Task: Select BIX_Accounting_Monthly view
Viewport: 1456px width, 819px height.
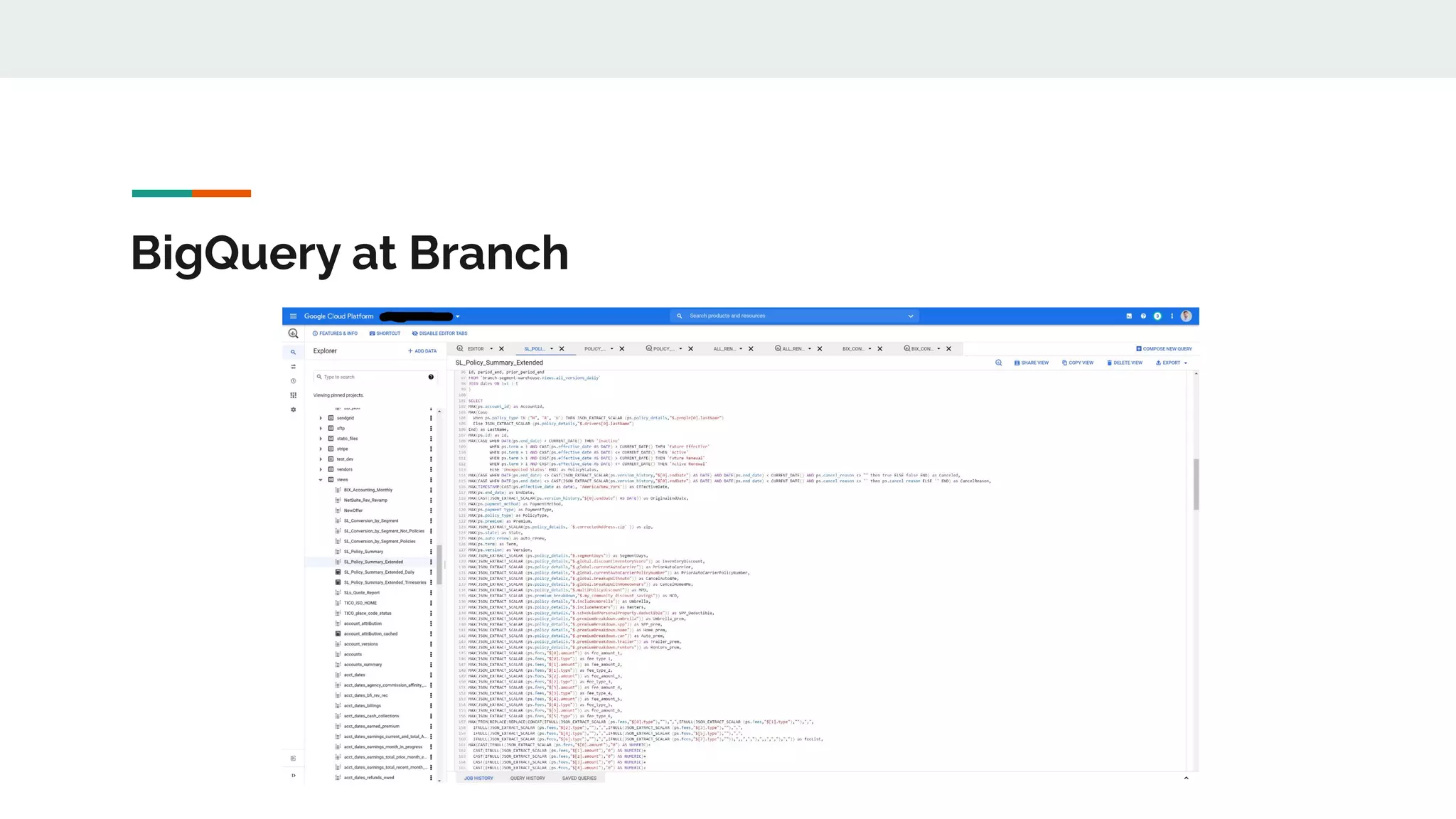Action: (368, 490)
